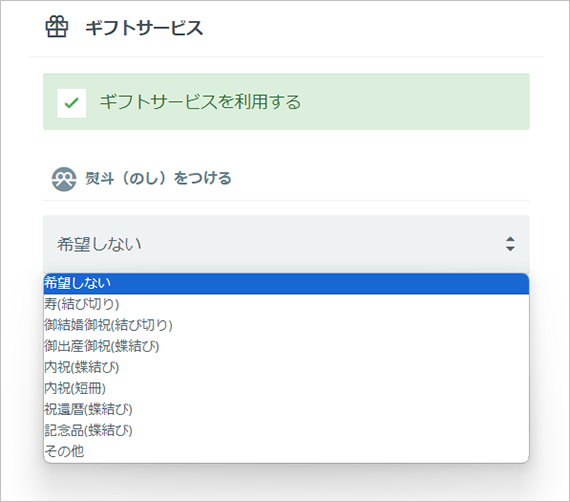Click the gift box icon beside ギフトサービス
Viewport: 570px width, 502px height.
pos(57,27)
